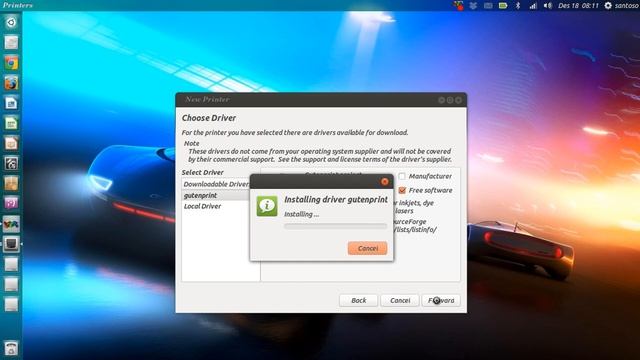Click the New Printer title bar text
640x360 pixels.
point(207,99)
